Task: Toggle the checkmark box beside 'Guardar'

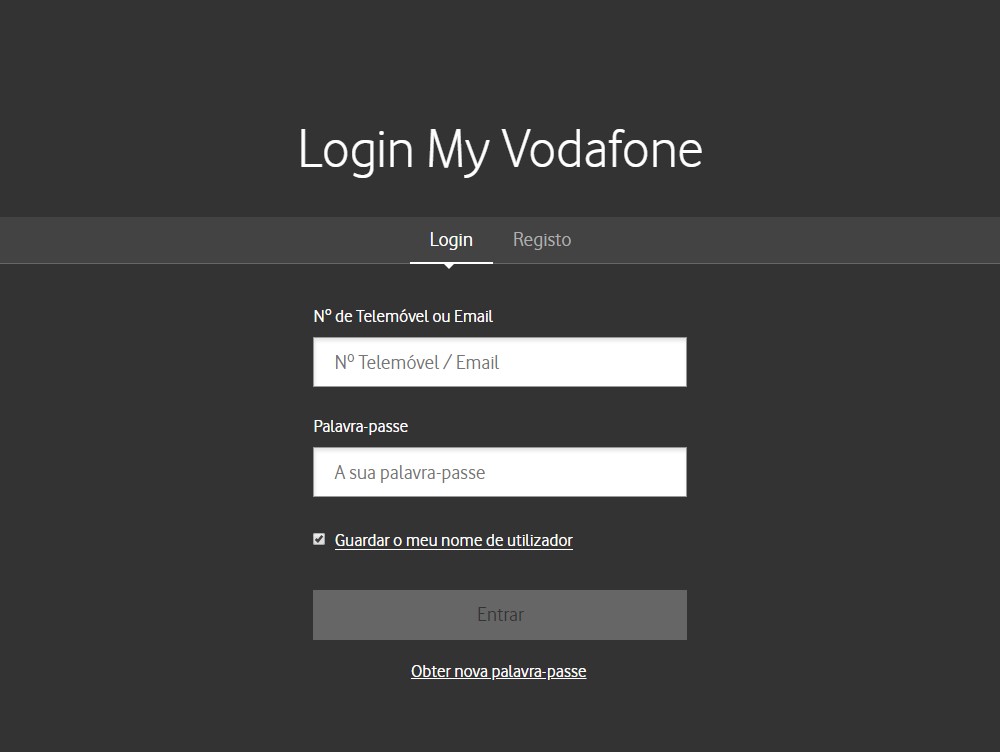Action: [x=319, y=539]
